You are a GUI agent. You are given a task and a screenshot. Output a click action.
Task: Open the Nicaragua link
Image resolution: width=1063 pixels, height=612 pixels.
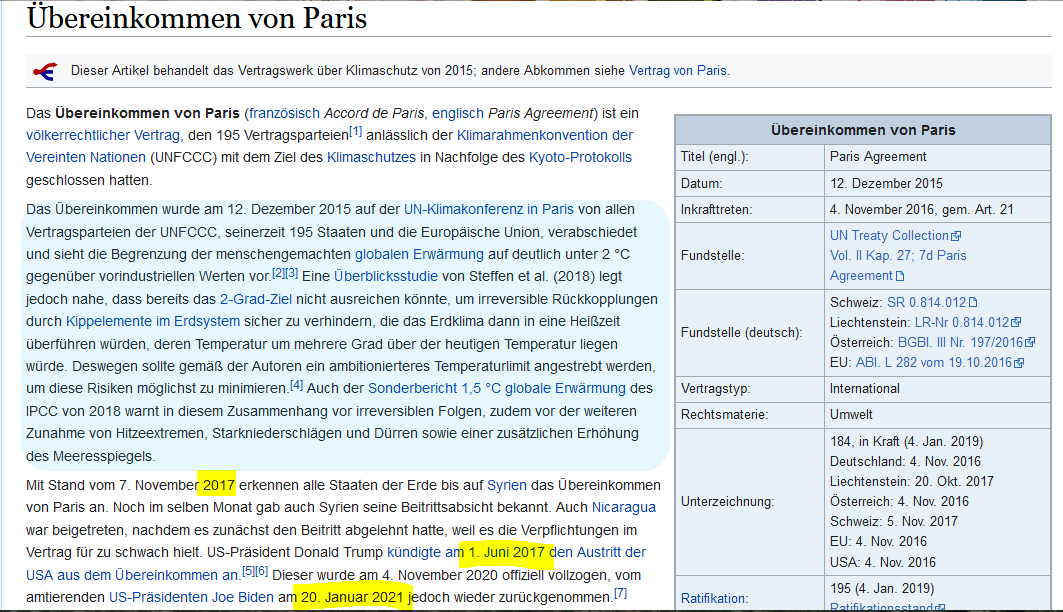click(x=624, y=508)
